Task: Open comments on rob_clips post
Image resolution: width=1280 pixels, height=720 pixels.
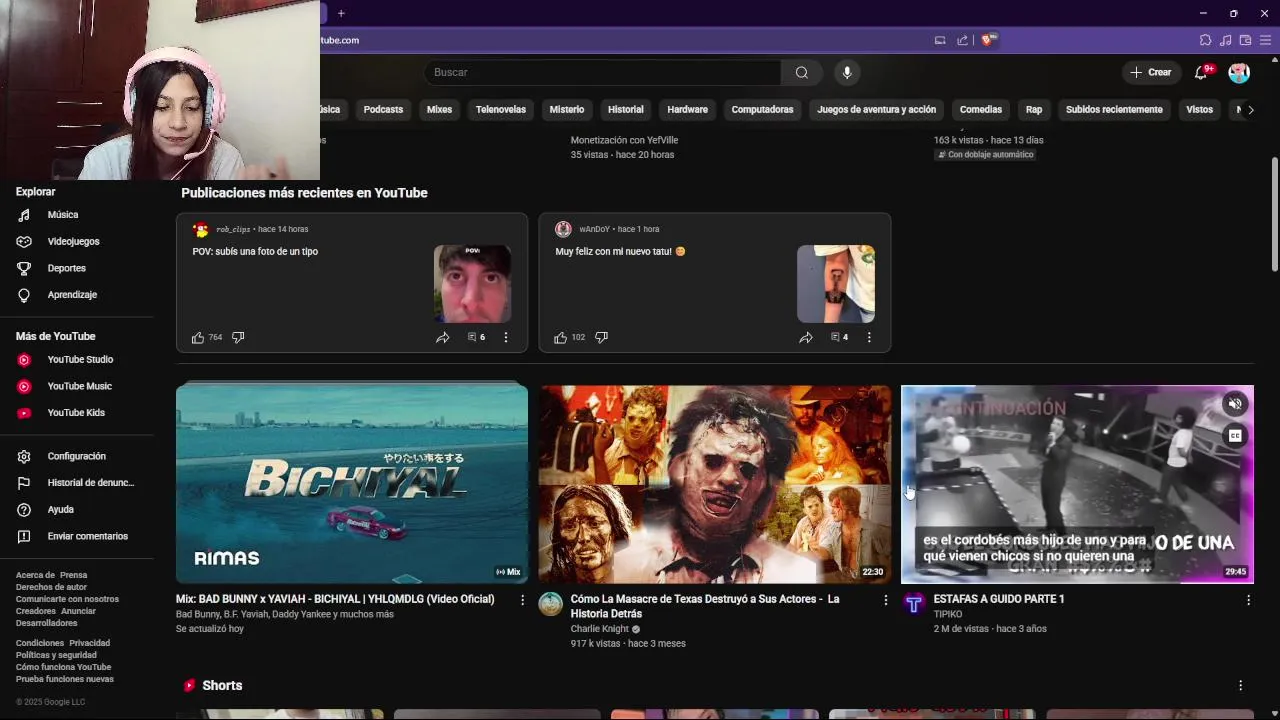Action: 476,337
